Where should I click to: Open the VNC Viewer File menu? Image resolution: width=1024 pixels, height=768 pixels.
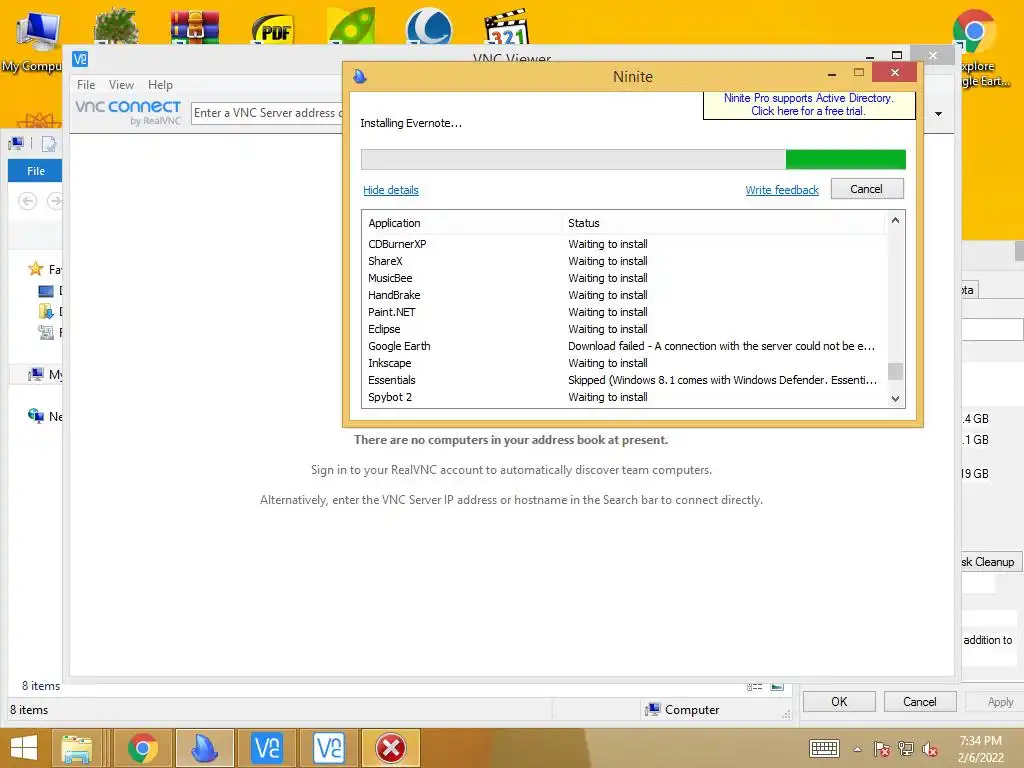point(86,85)
